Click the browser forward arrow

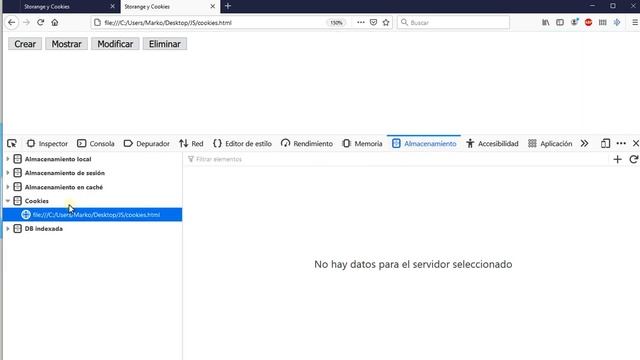click(27, 22)
